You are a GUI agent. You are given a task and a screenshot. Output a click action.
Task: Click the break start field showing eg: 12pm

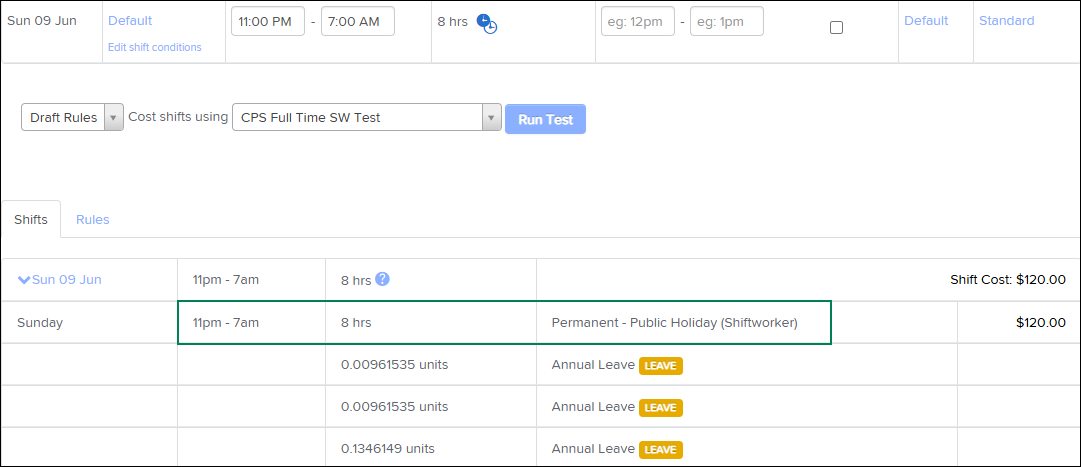tap(637, 21)
